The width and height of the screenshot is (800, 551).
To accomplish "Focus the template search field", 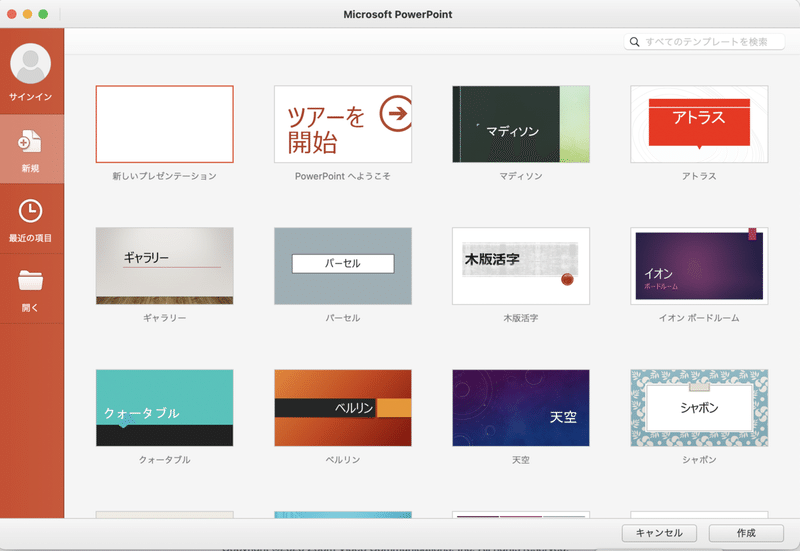I will [x=704, y=42].
